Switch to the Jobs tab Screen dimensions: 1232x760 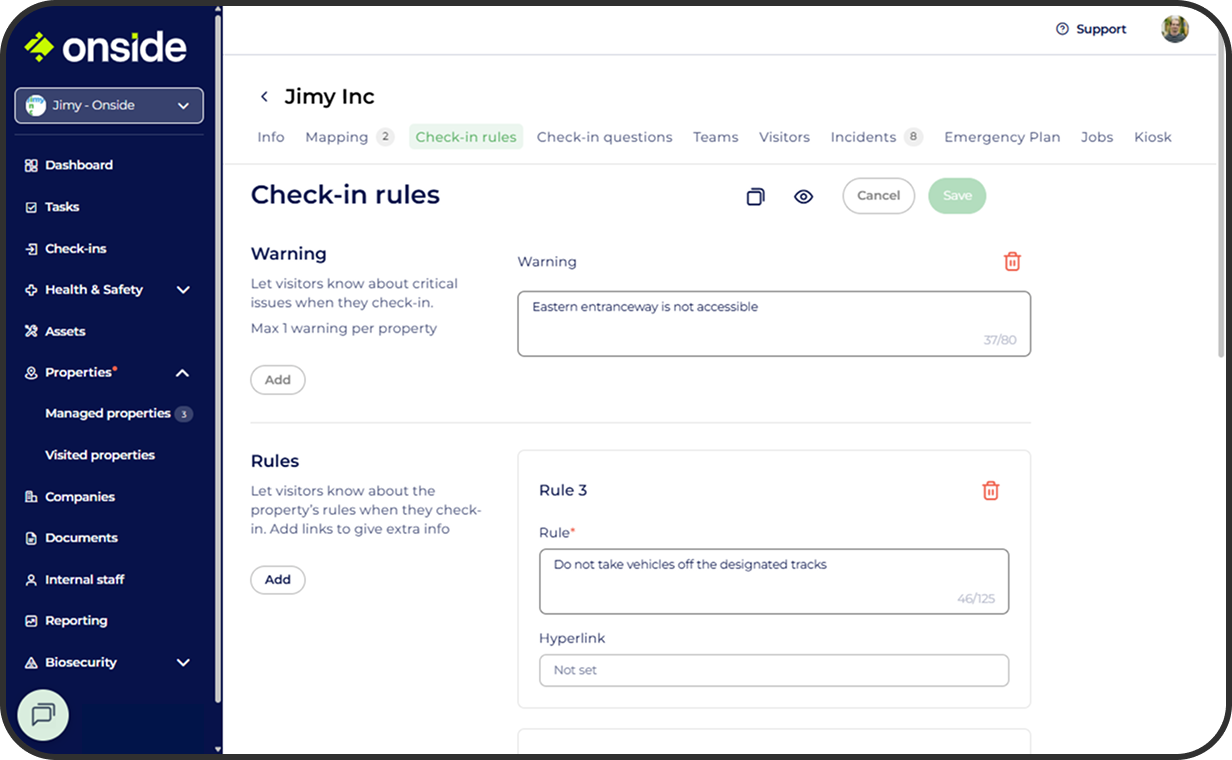(x=1097, y=137)
